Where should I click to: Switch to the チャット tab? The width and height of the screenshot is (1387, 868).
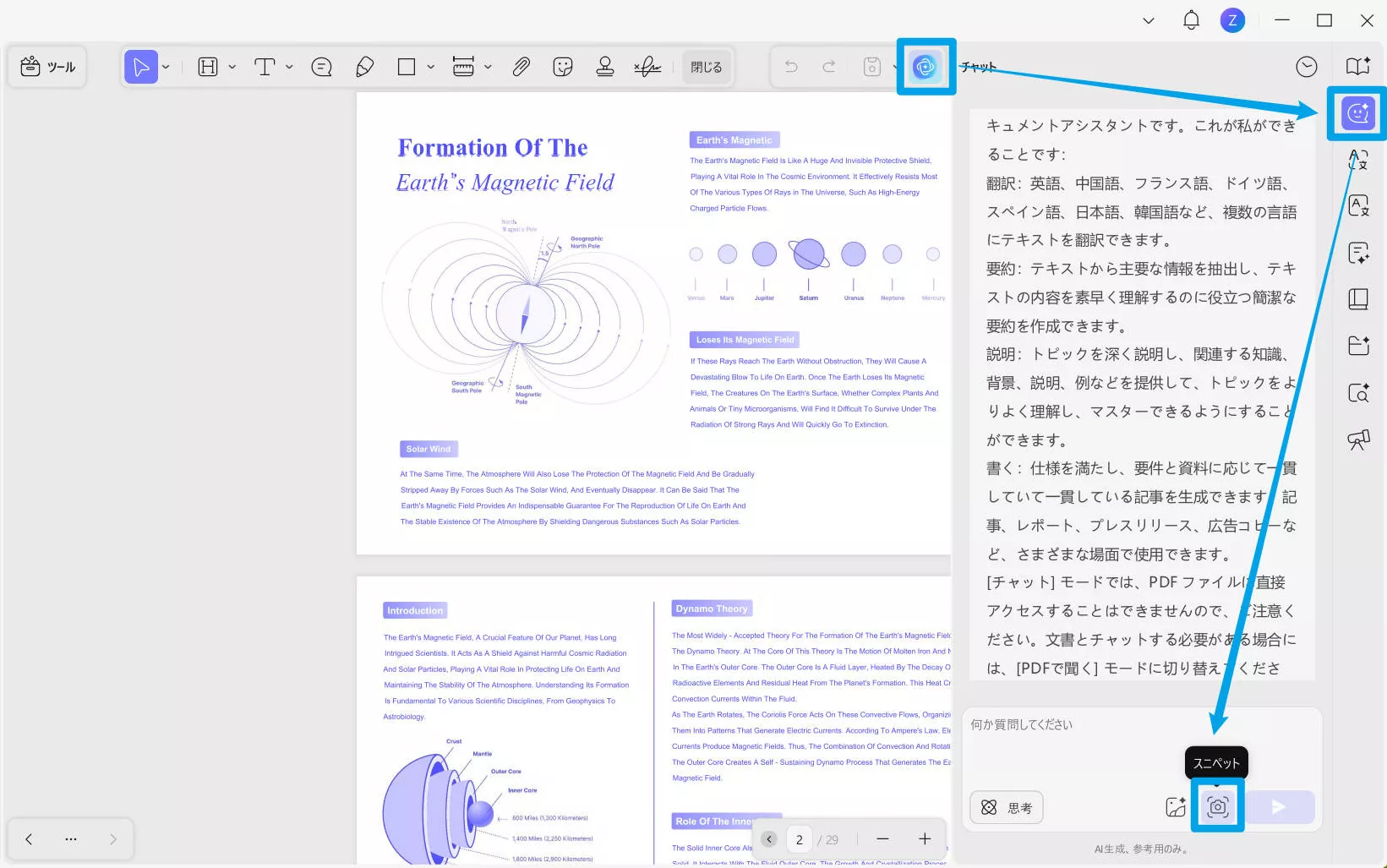point(980,65)
